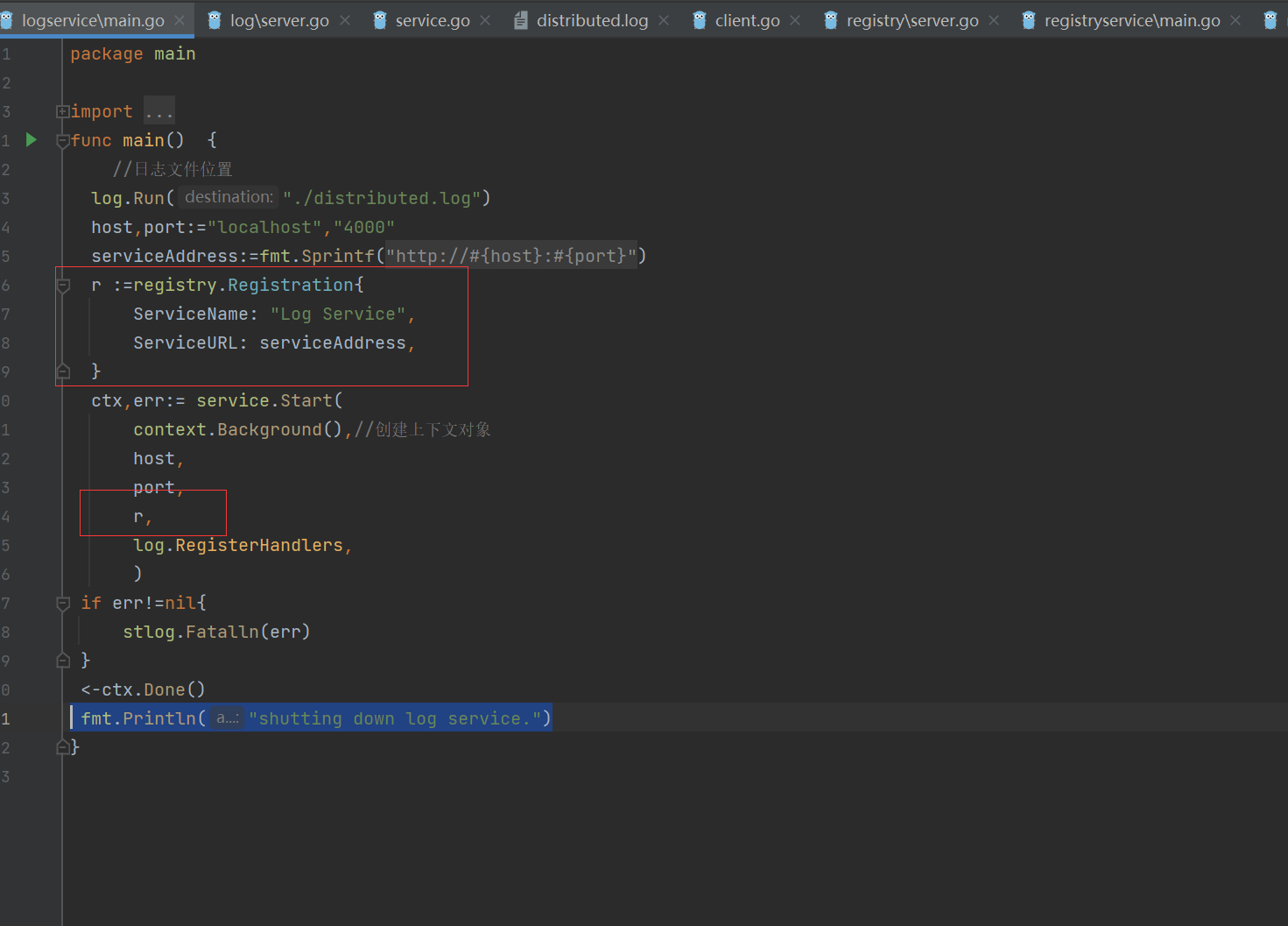The width and height of the screenshot is (1288, 926).
Task: Click fold end marker at main closing brace
Action: pos(62,747)
